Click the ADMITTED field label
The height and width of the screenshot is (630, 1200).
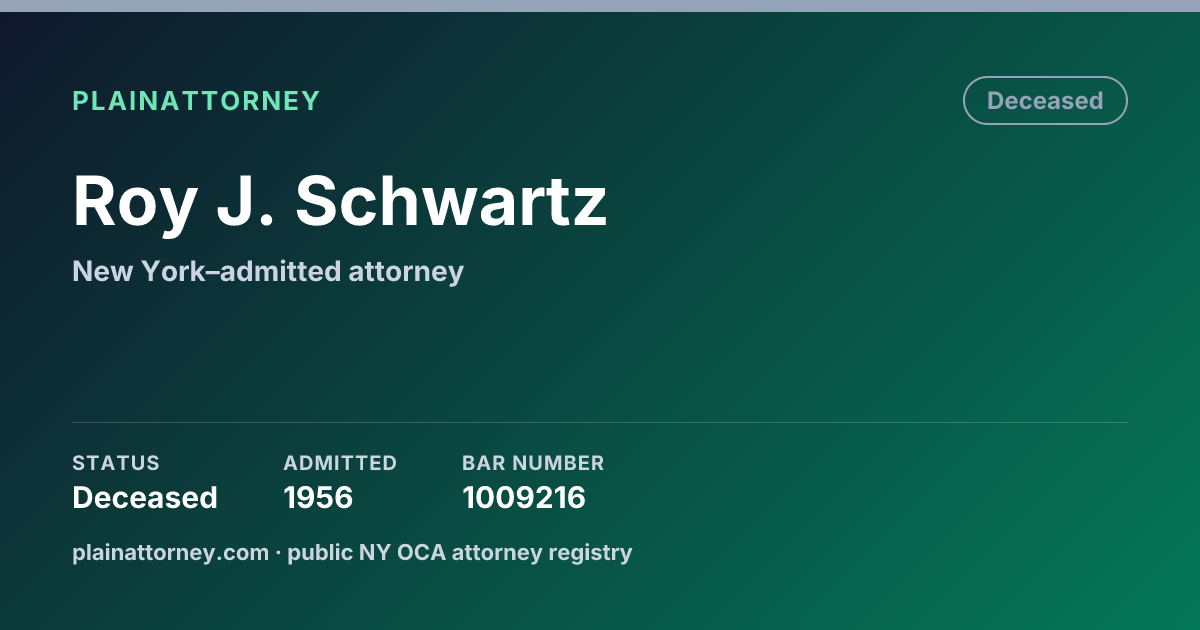pos(340,463)
